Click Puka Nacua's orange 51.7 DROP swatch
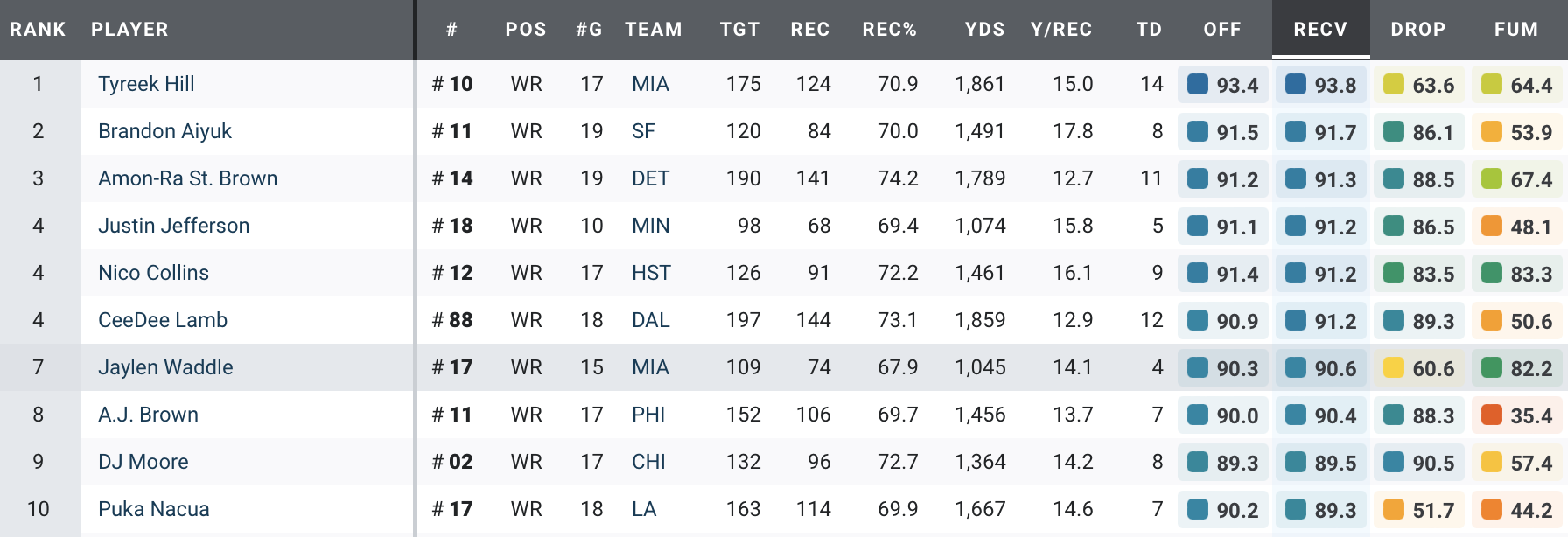 point(1394,509)
